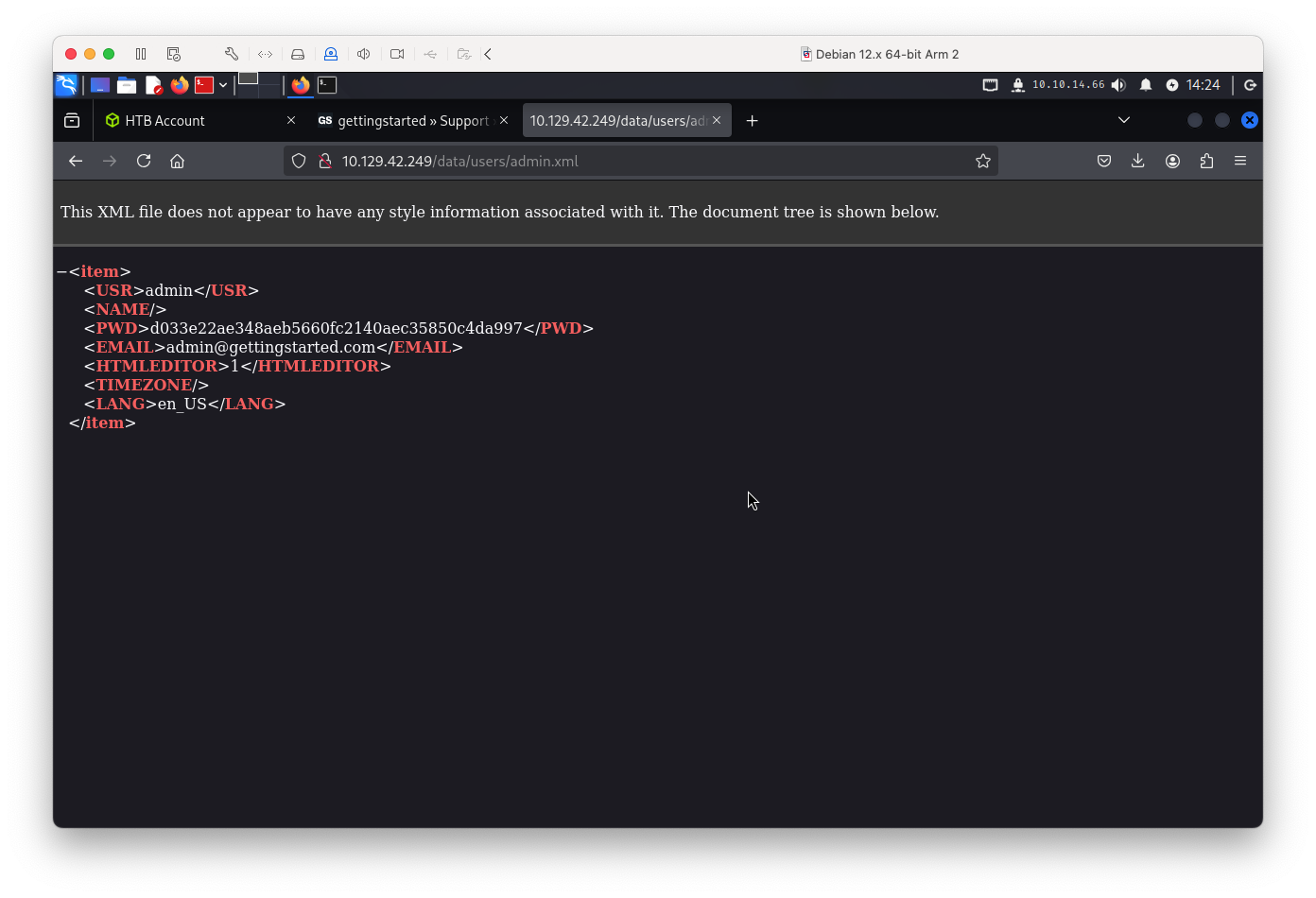
Task: Open a new browser tab
Action: (752, 120)
